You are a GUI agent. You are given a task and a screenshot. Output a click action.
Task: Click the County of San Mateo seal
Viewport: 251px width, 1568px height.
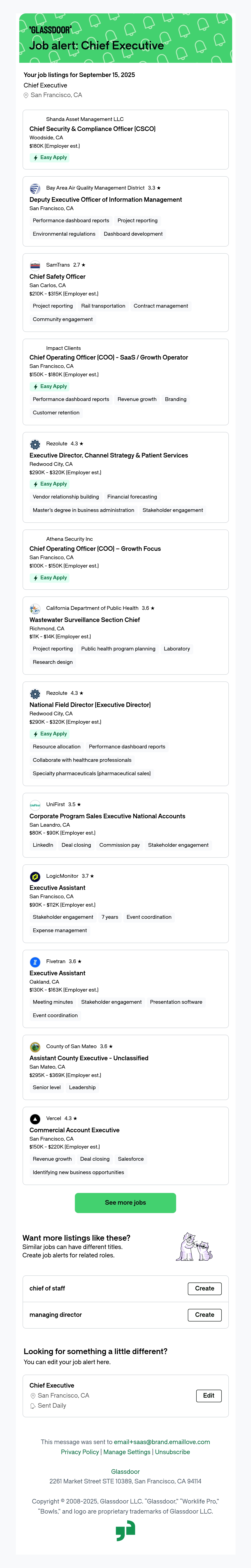click(35, 1047)
